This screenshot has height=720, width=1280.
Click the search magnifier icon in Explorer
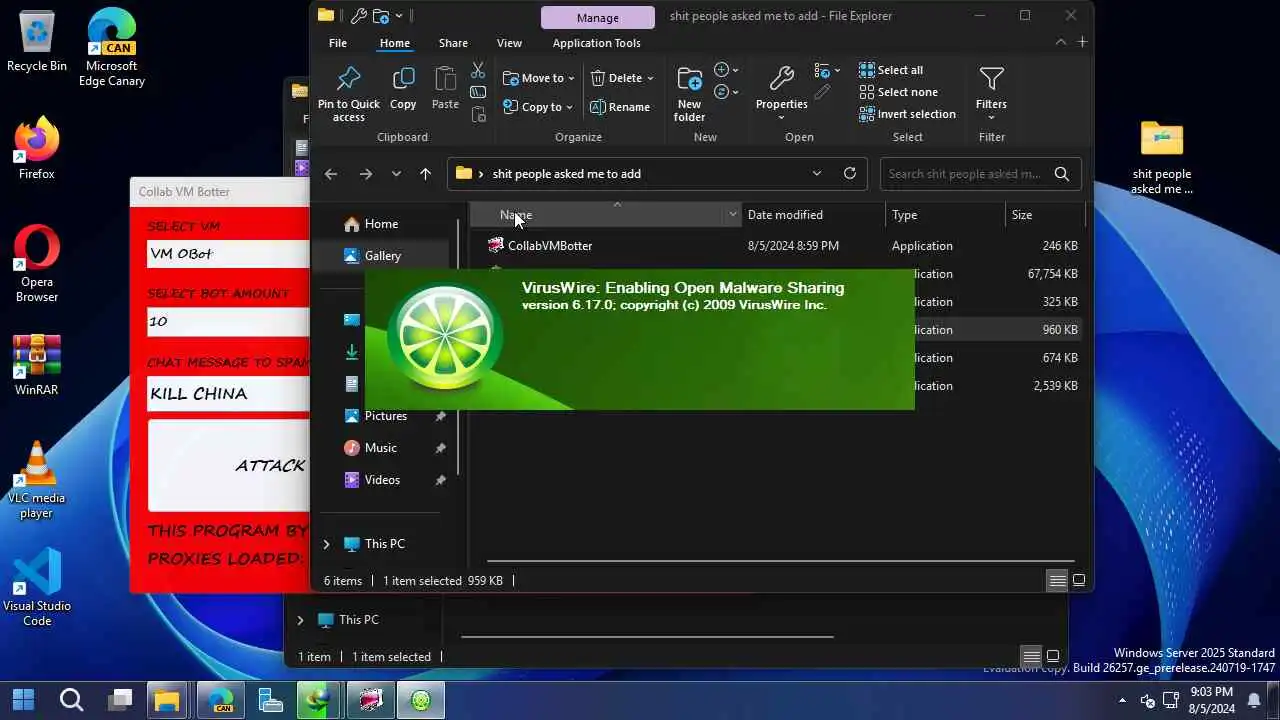tap(1062, 174)
